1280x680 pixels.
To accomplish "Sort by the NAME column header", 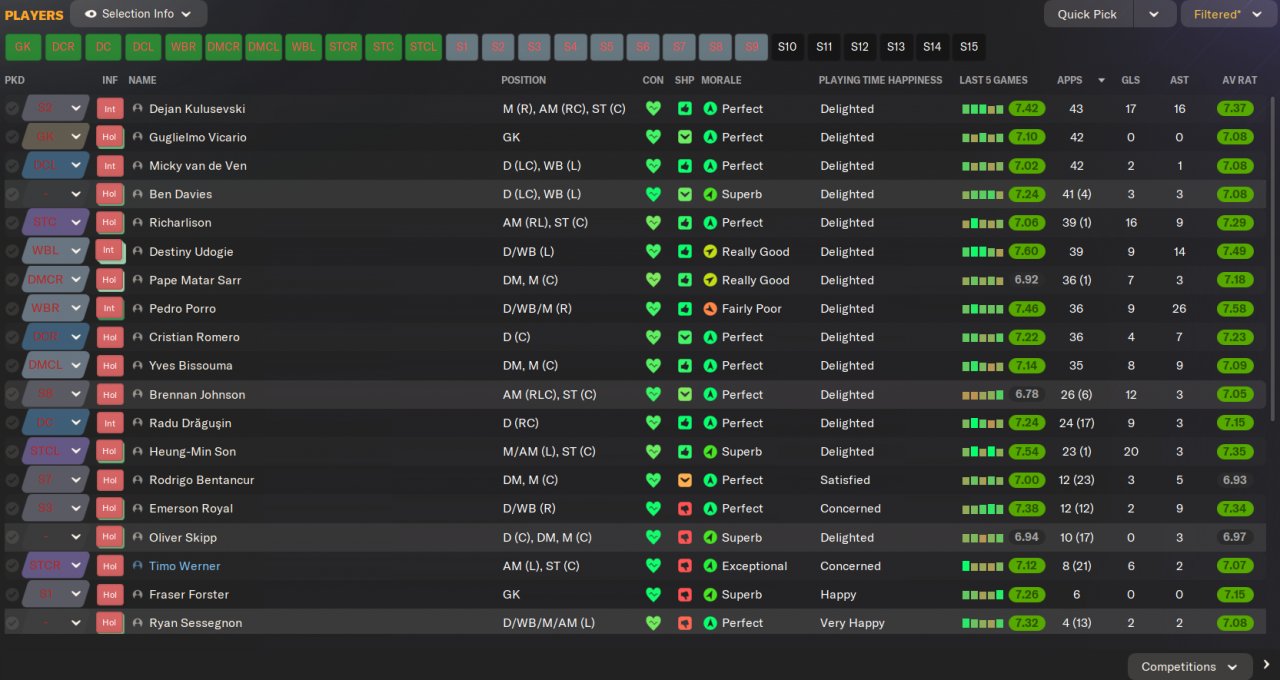I will [x=142, y=80].
